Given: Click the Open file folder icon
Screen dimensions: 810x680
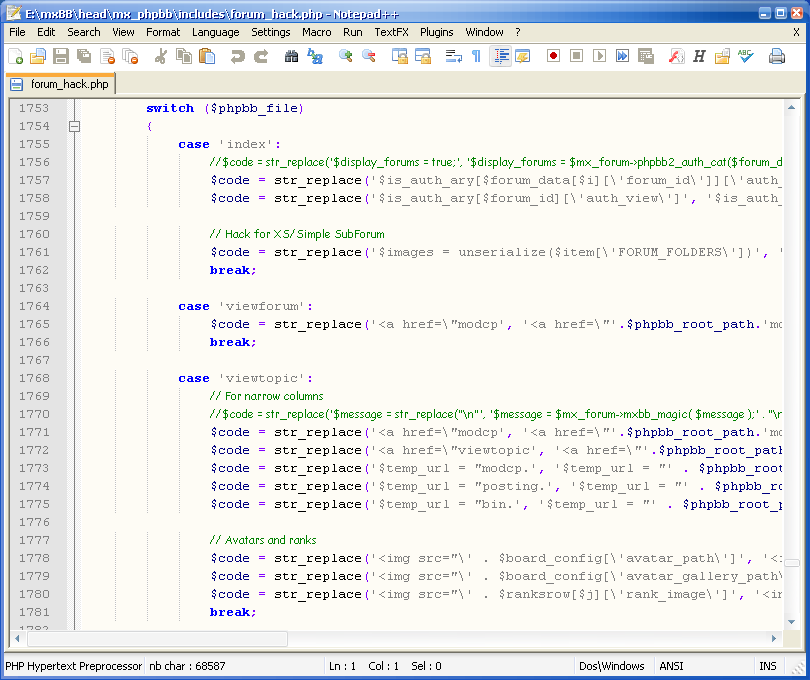Looking at the screenshot, I should tap(38, 56).
